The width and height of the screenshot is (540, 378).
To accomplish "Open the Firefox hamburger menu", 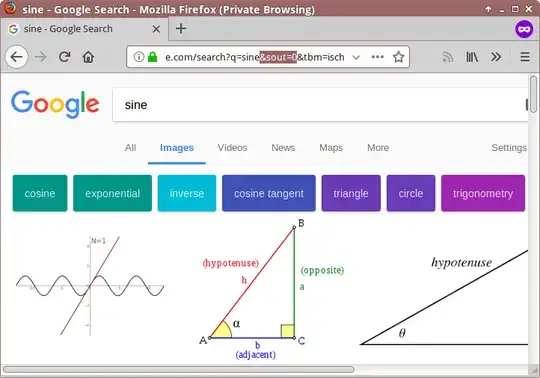I will (525, 57).
